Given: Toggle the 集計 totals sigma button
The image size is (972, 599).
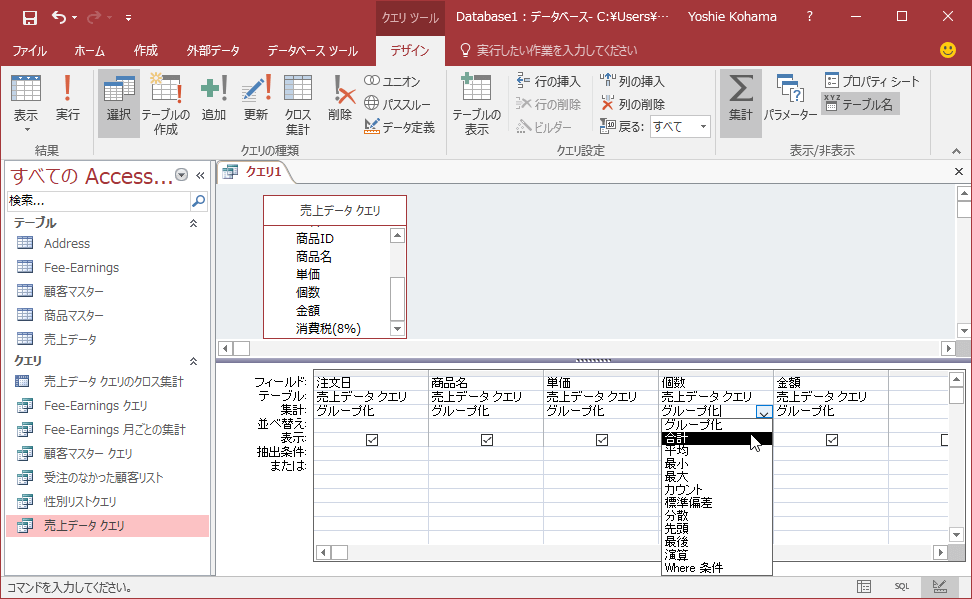Looking at the screenshot, I should point(741,103).
